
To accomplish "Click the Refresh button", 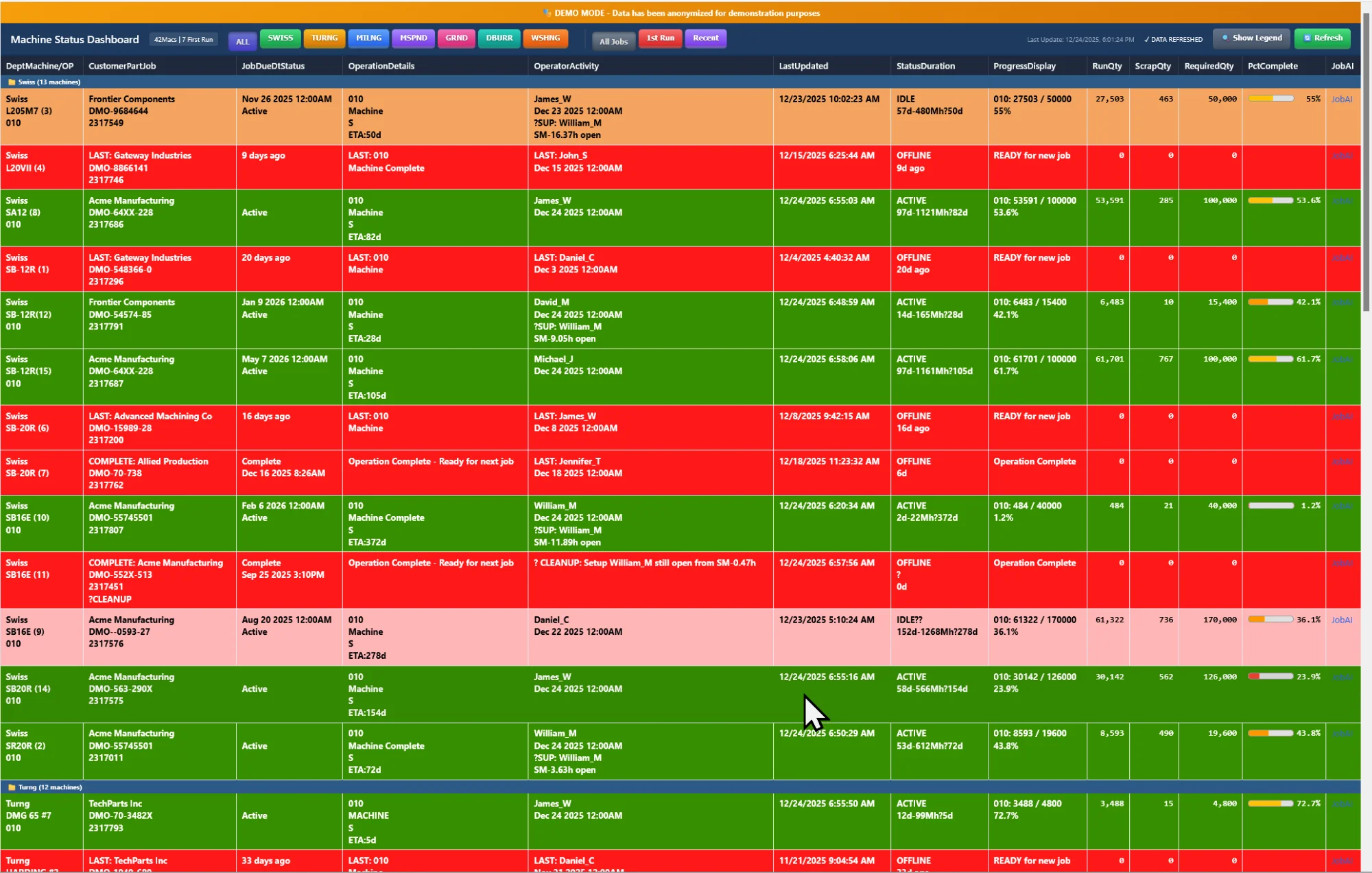I will click(1322, 38).
